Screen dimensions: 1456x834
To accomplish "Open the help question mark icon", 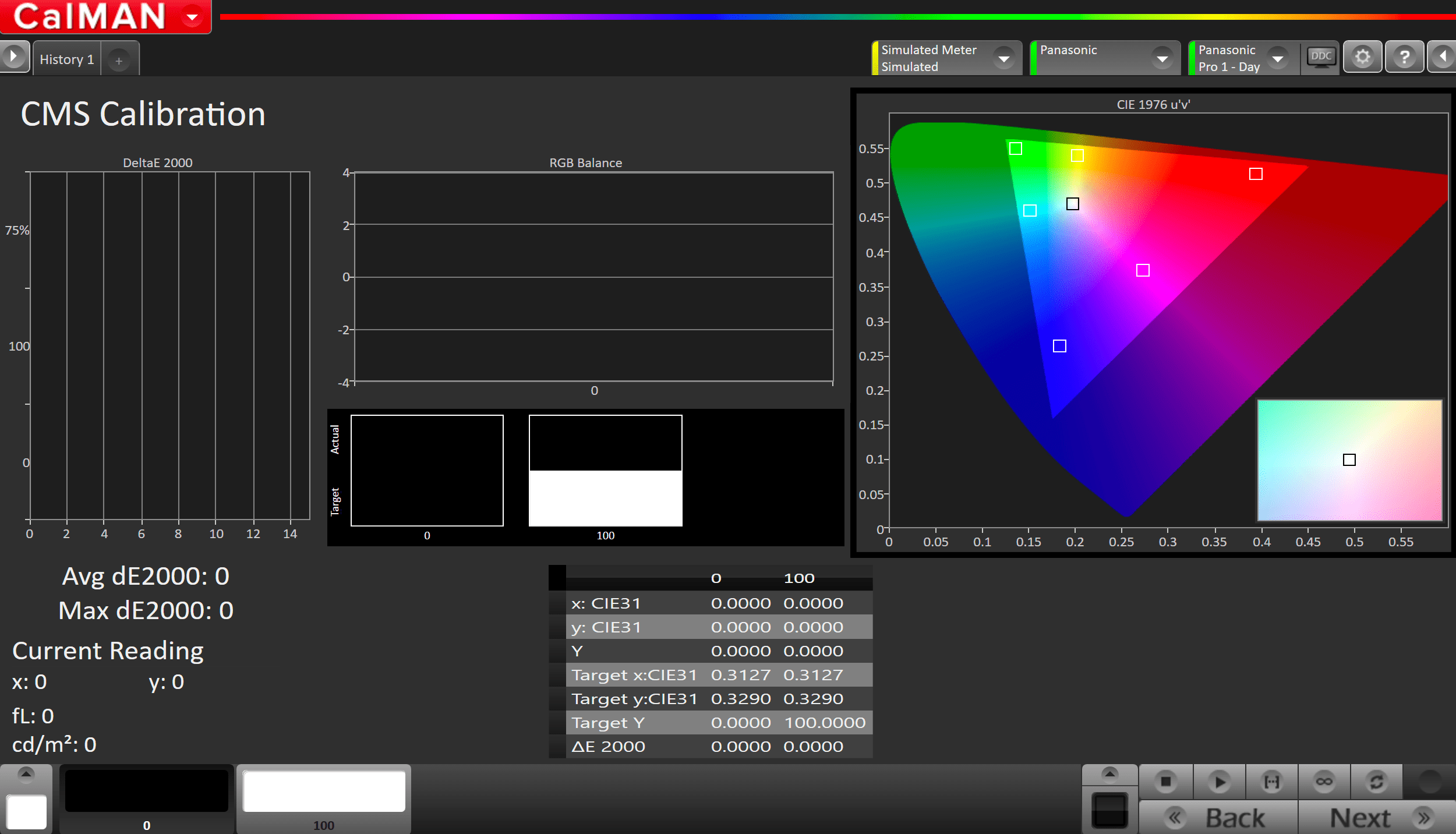I will pyautogui.click(x=1404, y=57).
